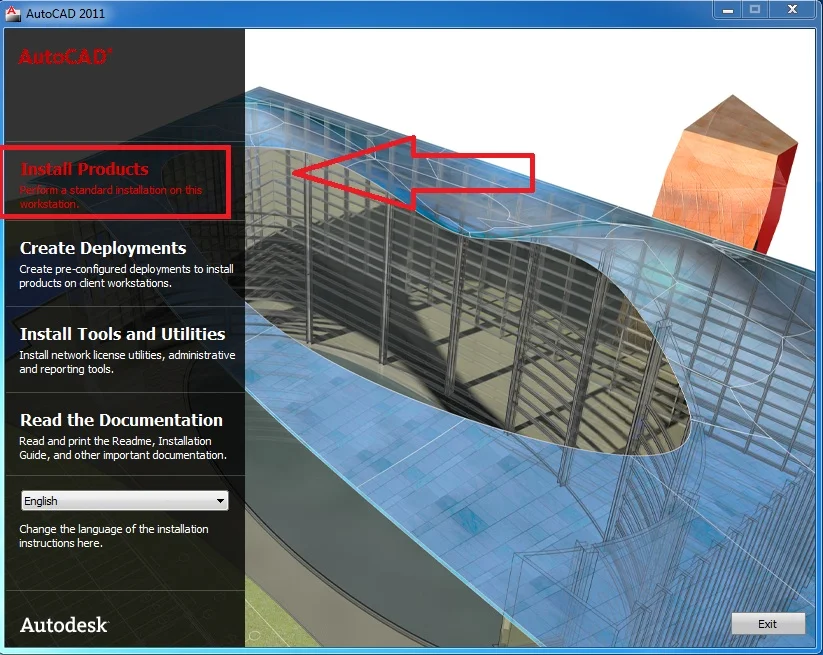This screenshot has height=655, width=823.
Task: Click the Install Products heading
Action: [x=84, y=169]
